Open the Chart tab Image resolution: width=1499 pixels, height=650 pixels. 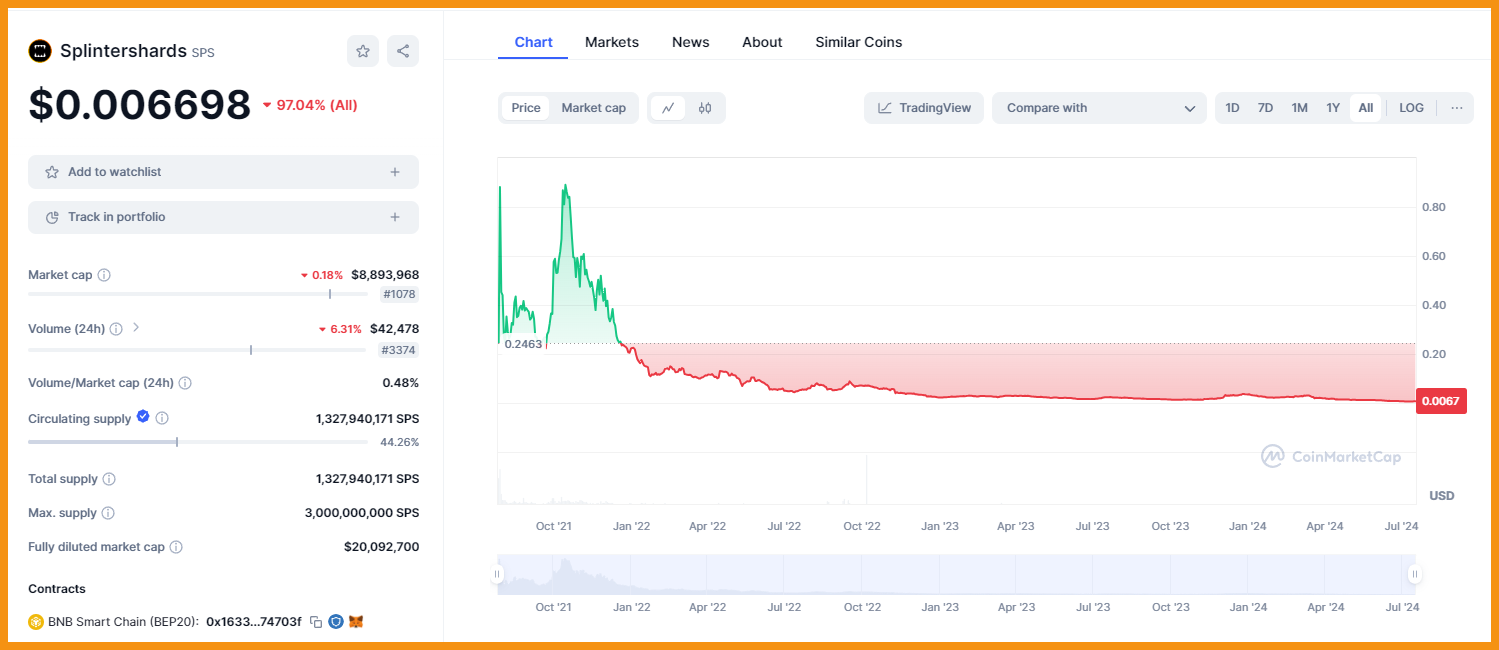pyautogui.click(x=533, y=42)
